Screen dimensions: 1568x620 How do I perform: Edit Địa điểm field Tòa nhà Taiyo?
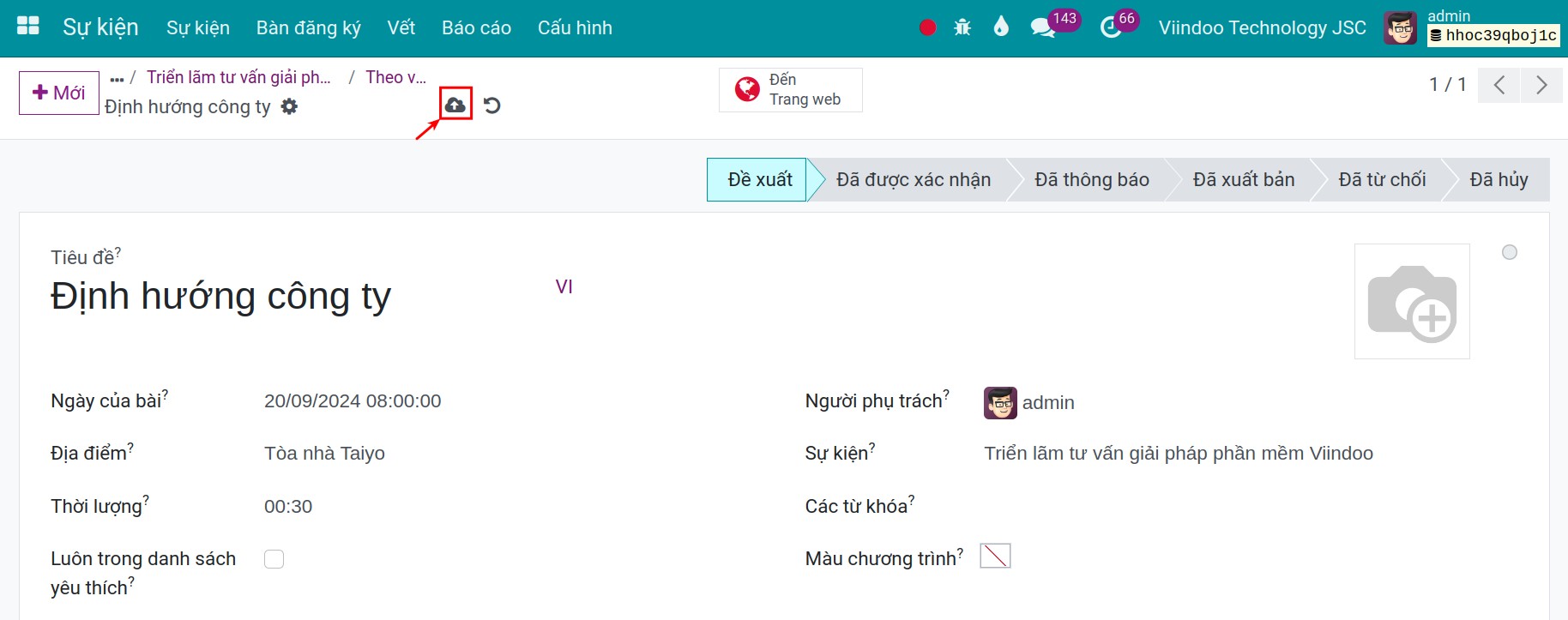coord(324,454)
